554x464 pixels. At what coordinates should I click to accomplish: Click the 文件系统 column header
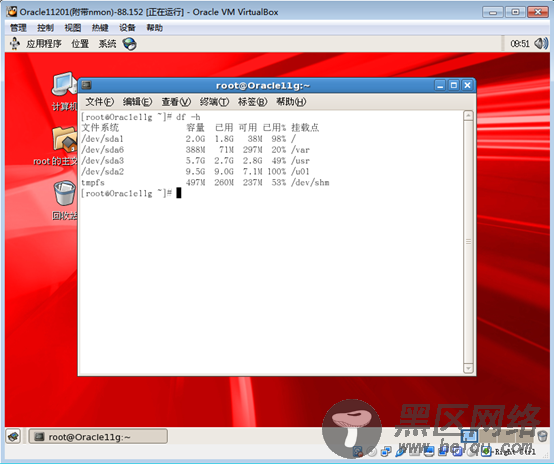(100, 128)
